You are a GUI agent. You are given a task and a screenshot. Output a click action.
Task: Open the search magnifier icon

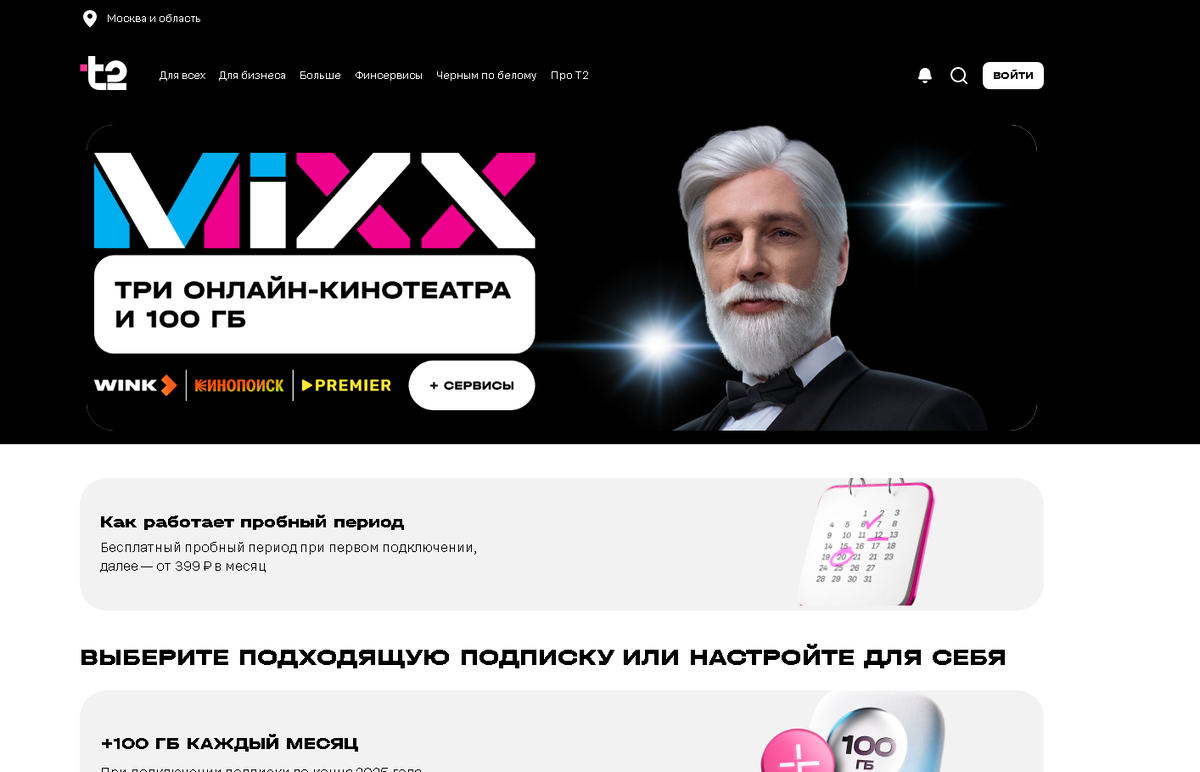pos(959,76)
